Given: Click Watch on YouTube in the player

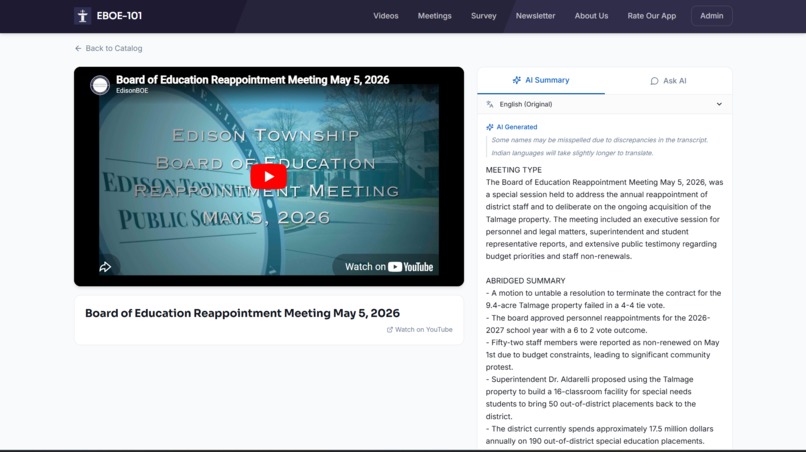Looking at the screenshot, I should tap(389, 267).
